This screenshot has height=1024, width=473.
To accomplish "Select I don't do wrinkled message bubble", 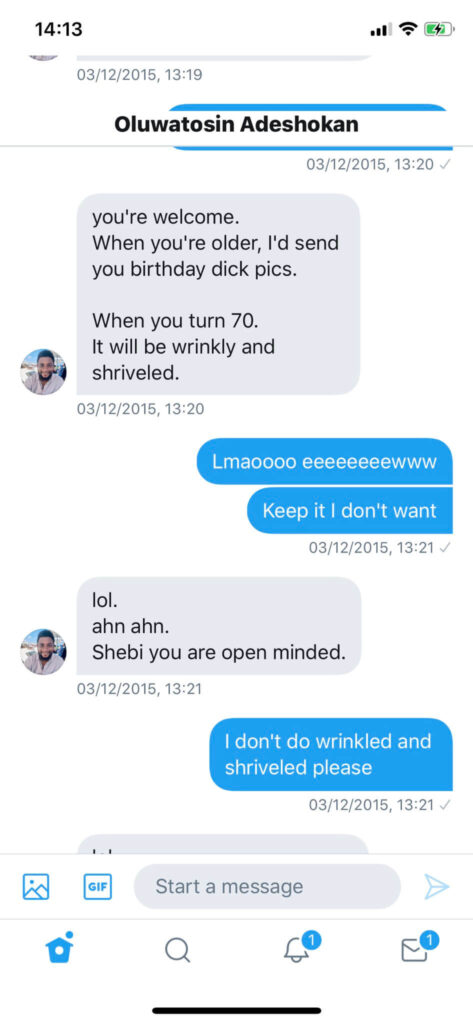I will pos(331,754).
